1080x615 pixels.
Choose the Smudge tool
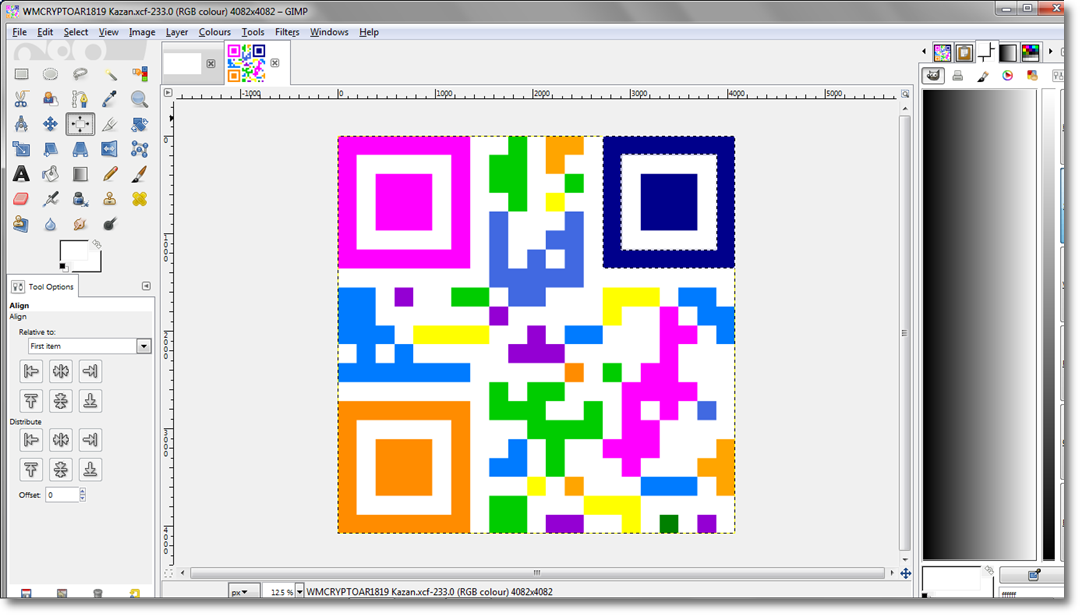coord(80,224)
